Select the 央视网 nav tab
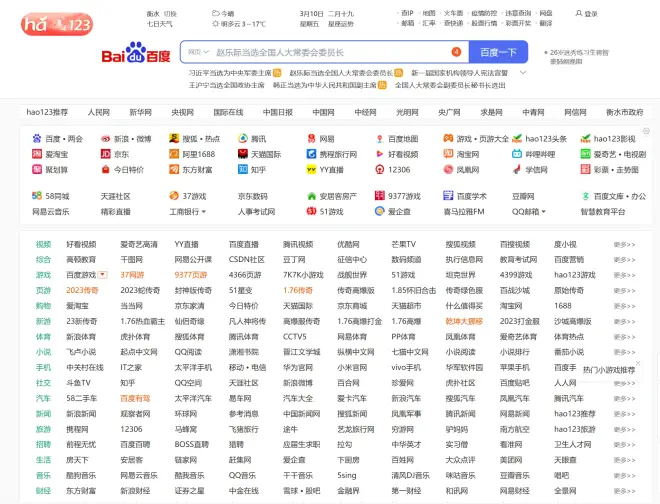This screenshot has height=504, width=660. pyautogui.click(x=182, y=112)
